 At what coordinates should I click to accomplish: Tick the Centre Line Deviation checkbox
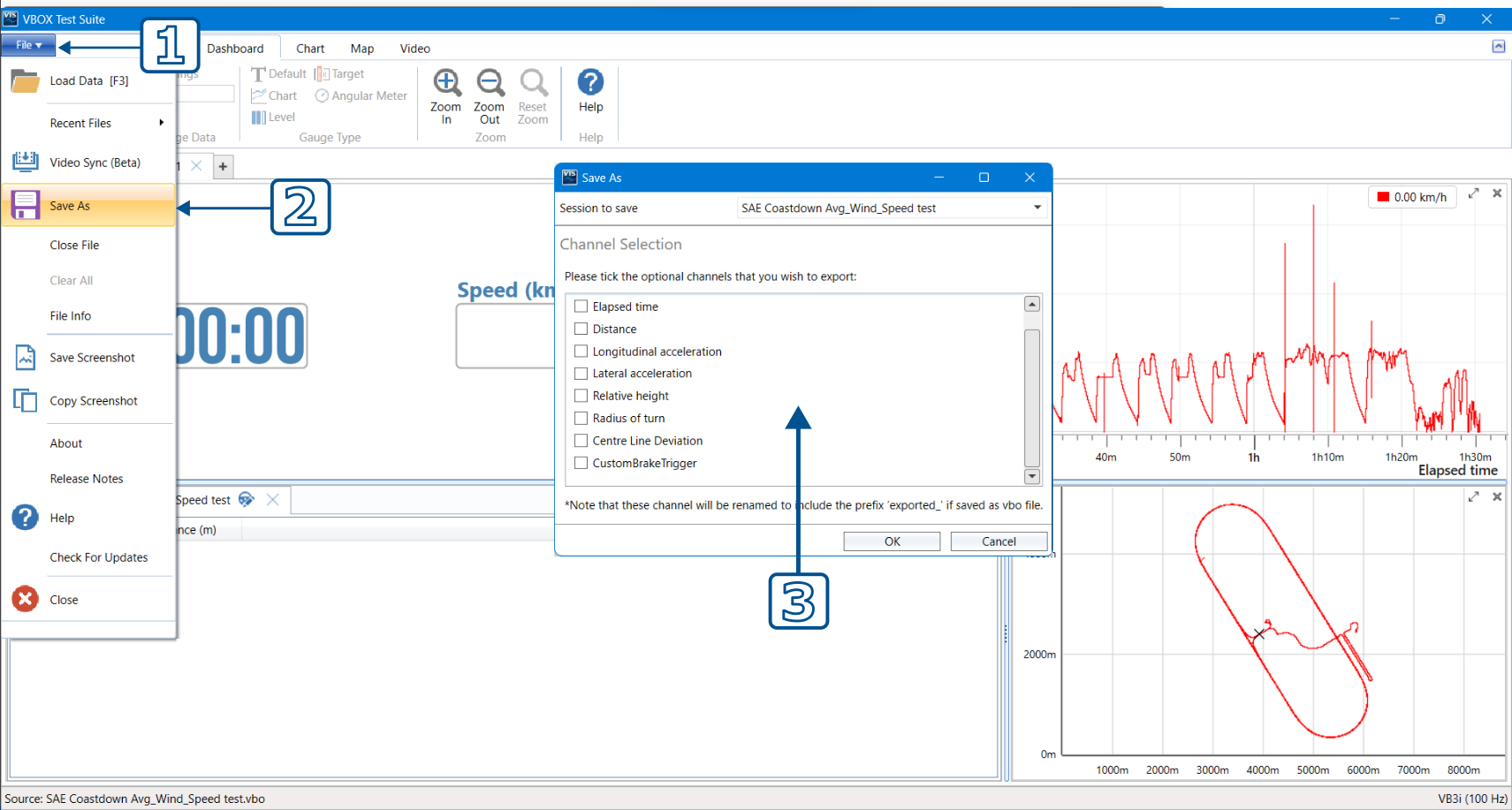tap(581, 440)
